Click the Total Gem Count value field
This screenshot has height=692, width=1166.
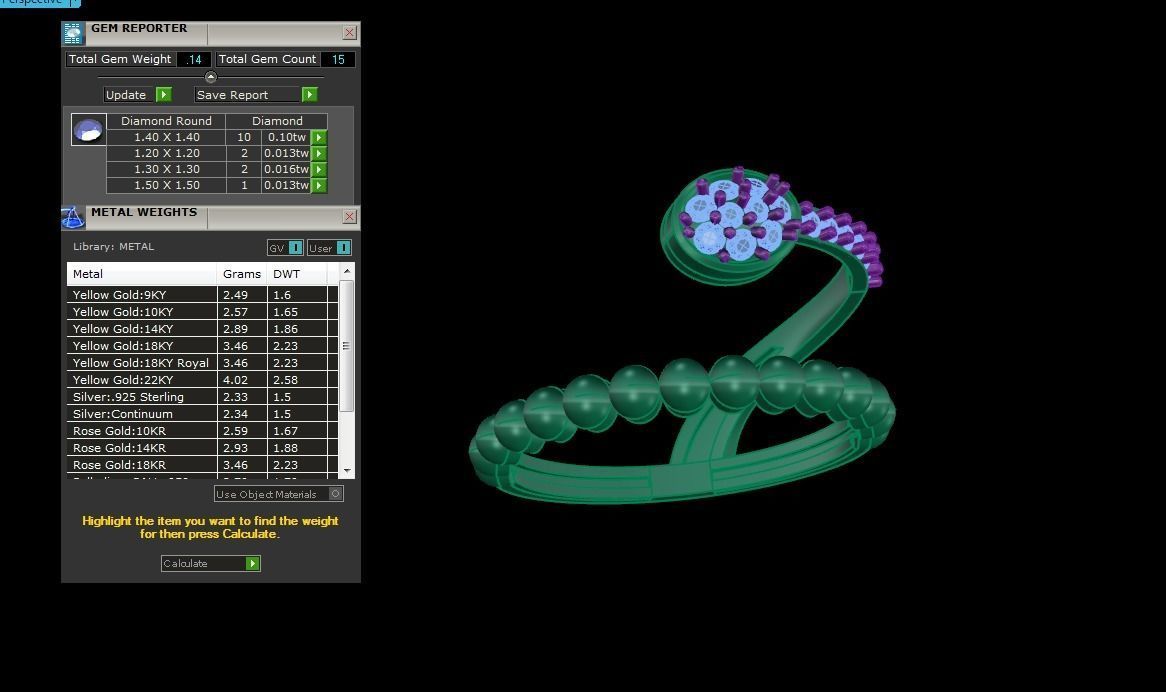[x=338, y=59]
